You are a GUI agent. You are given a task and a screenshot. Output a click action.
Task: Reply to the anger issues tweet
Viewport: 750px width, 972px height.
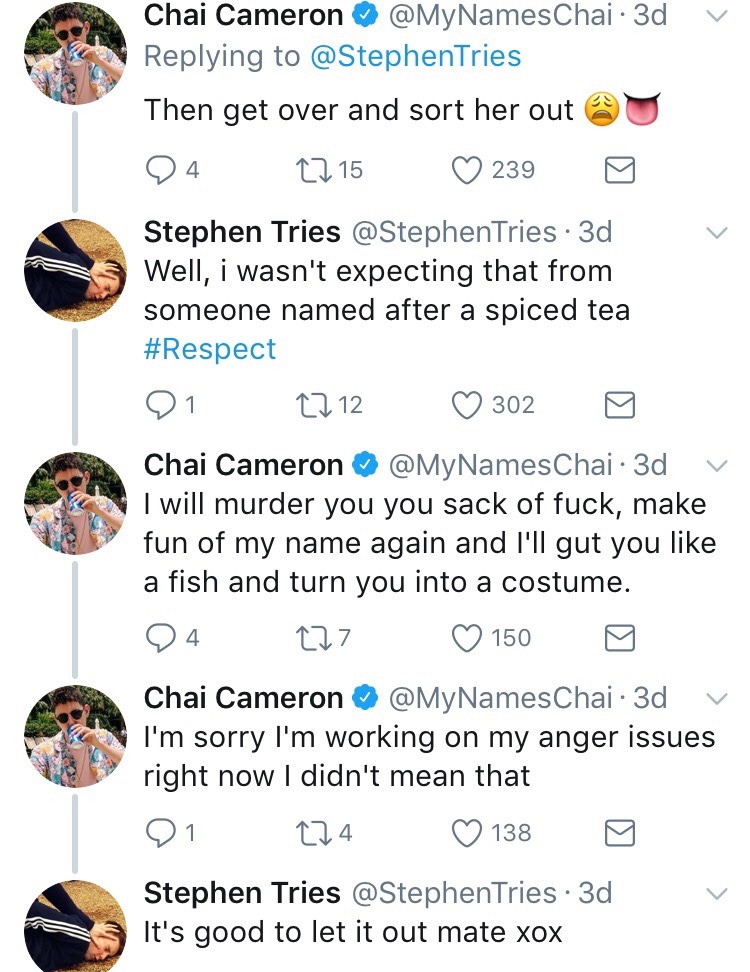[161, 832]
